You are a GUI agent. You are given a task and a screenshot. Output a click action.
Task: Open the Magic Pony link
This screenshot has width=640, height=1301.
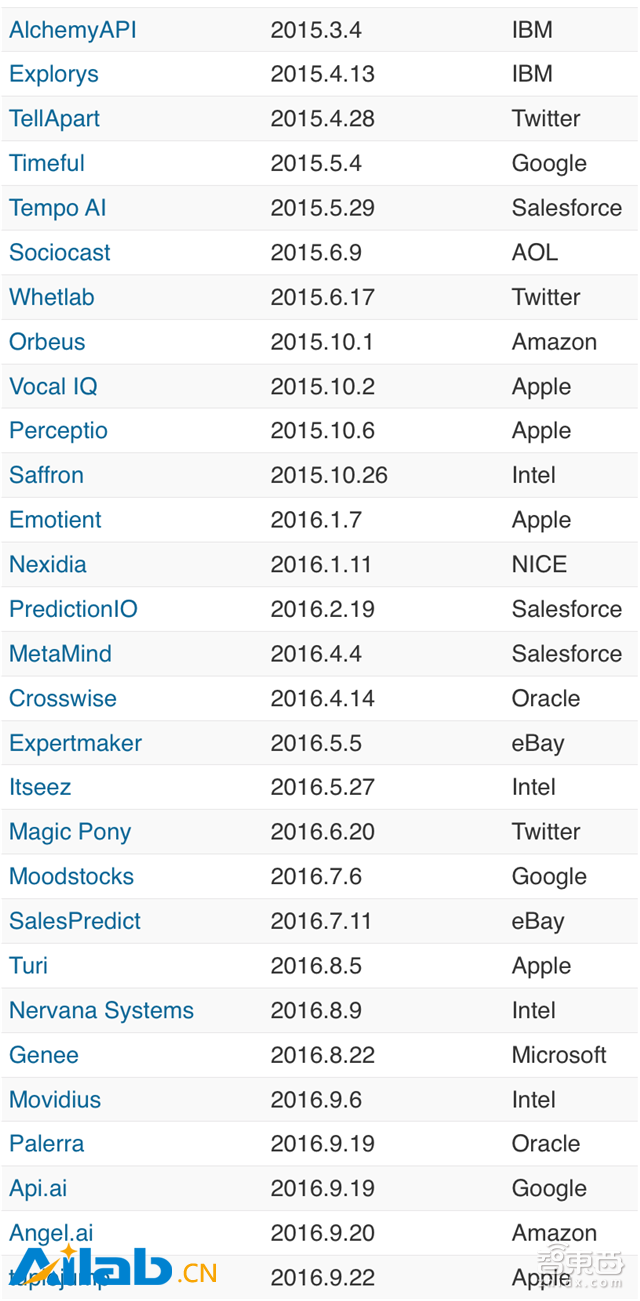pos(70,832)
